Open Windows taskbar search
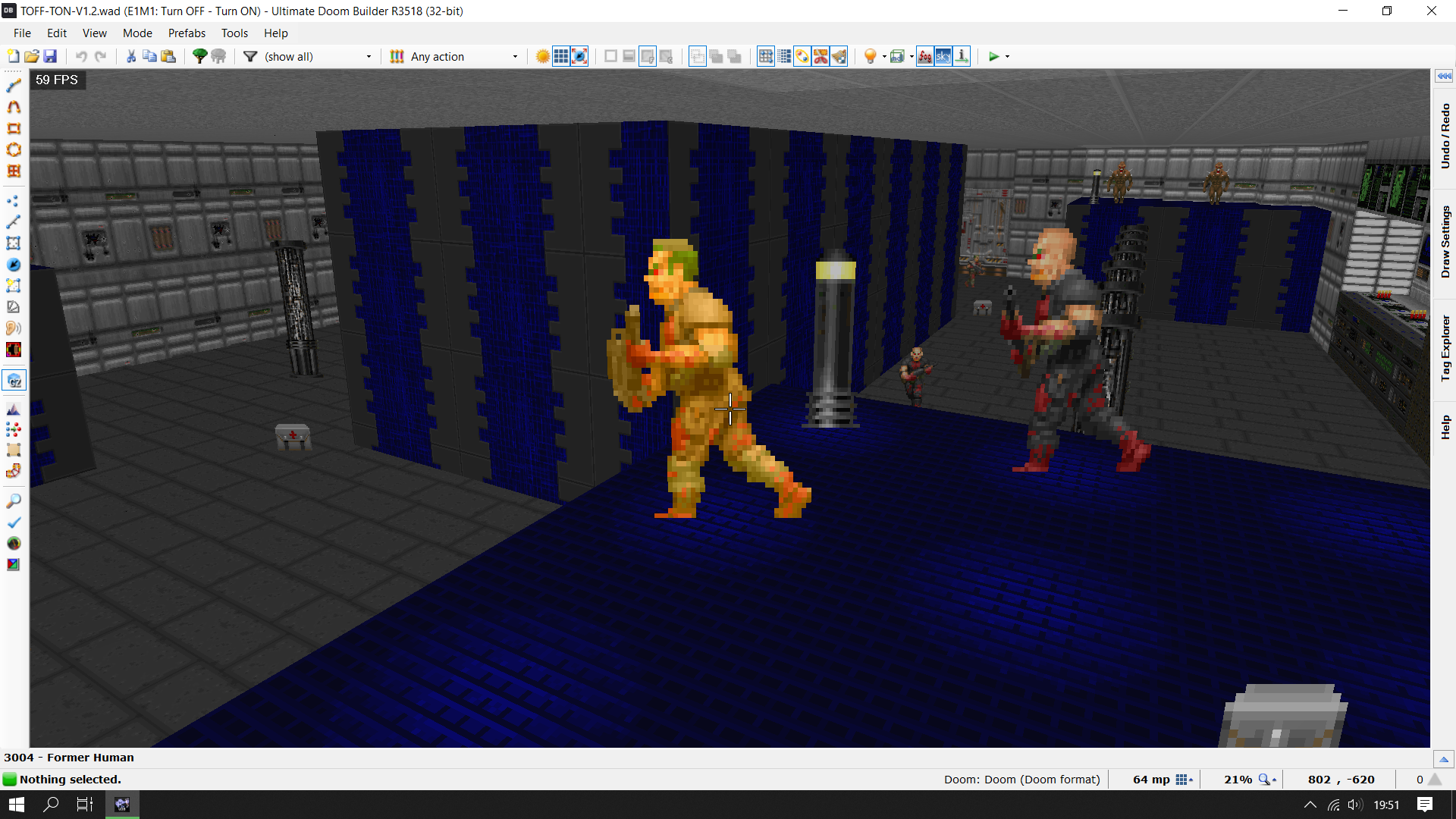Image resolution: width=1456 pixels, height=819 pixels. 51,805
